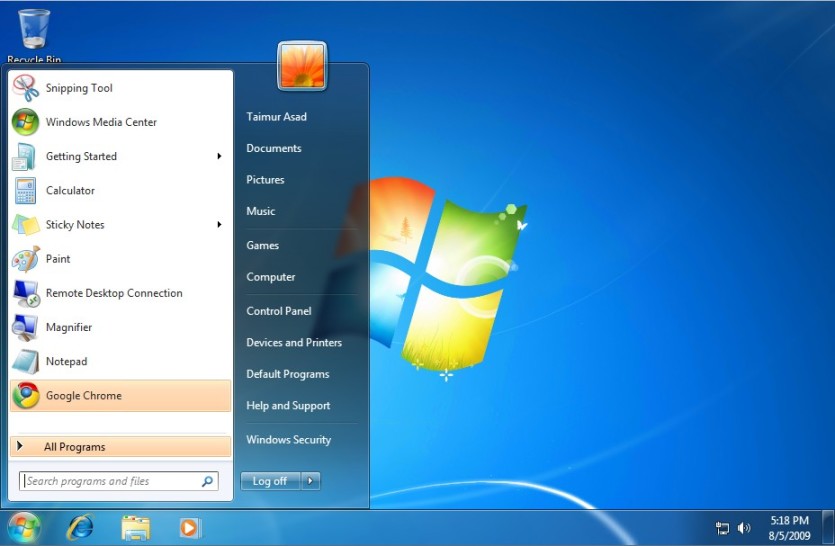This screenshot has height=546, width=835.
Task: Open the Magnifier icon
Action: coord(25,328)
